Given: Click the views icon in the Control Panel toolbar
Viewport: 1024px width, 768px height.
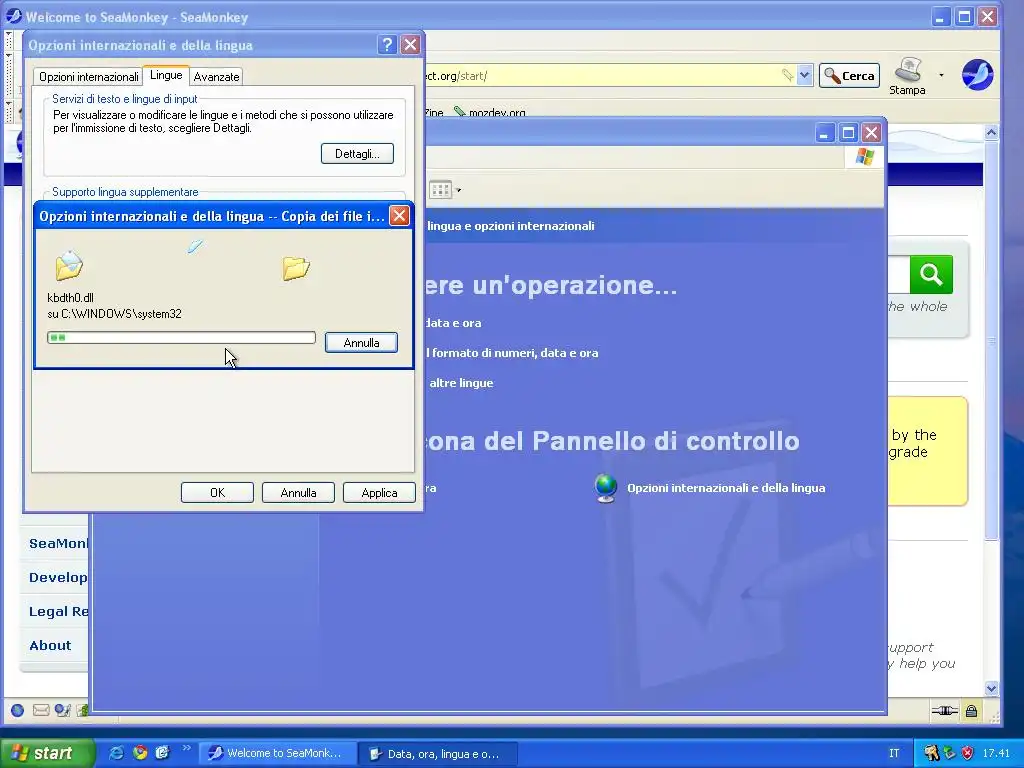Looking at the screenshot, I should tap(440, 190).
